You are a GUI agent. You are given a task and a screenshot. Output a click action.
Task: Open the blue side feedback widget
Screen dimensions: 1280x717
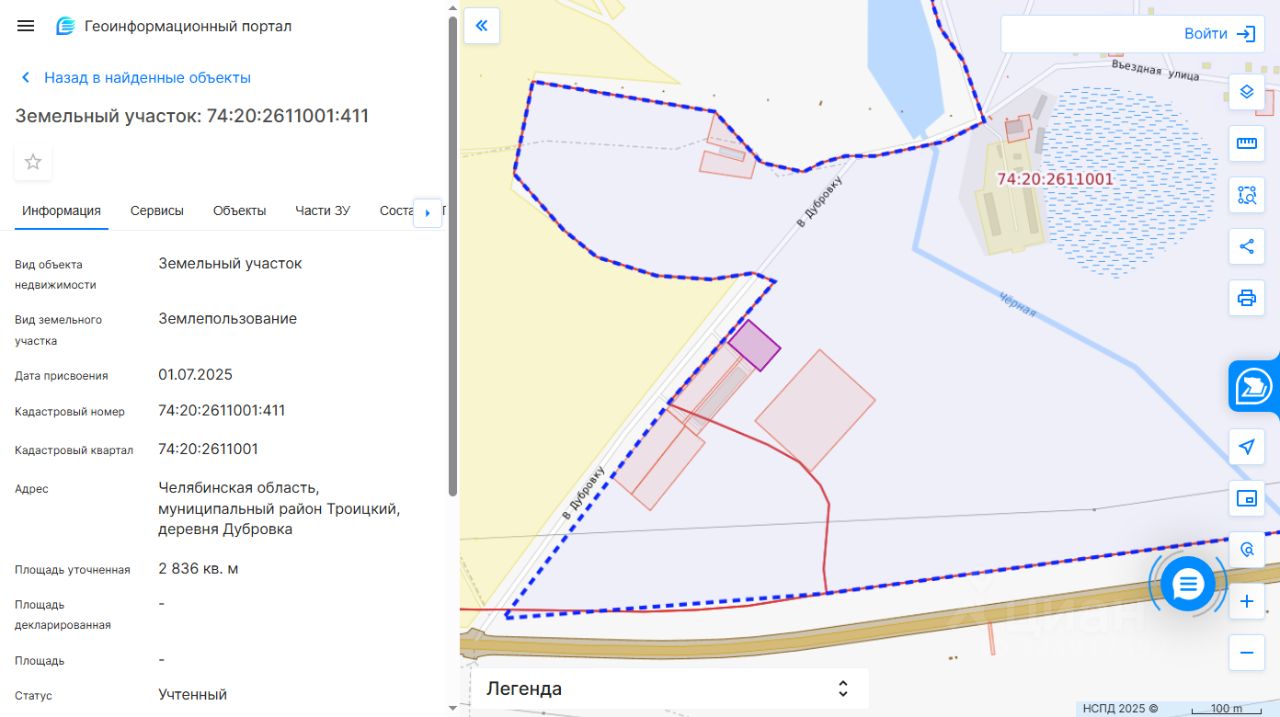coord(1254,386)
